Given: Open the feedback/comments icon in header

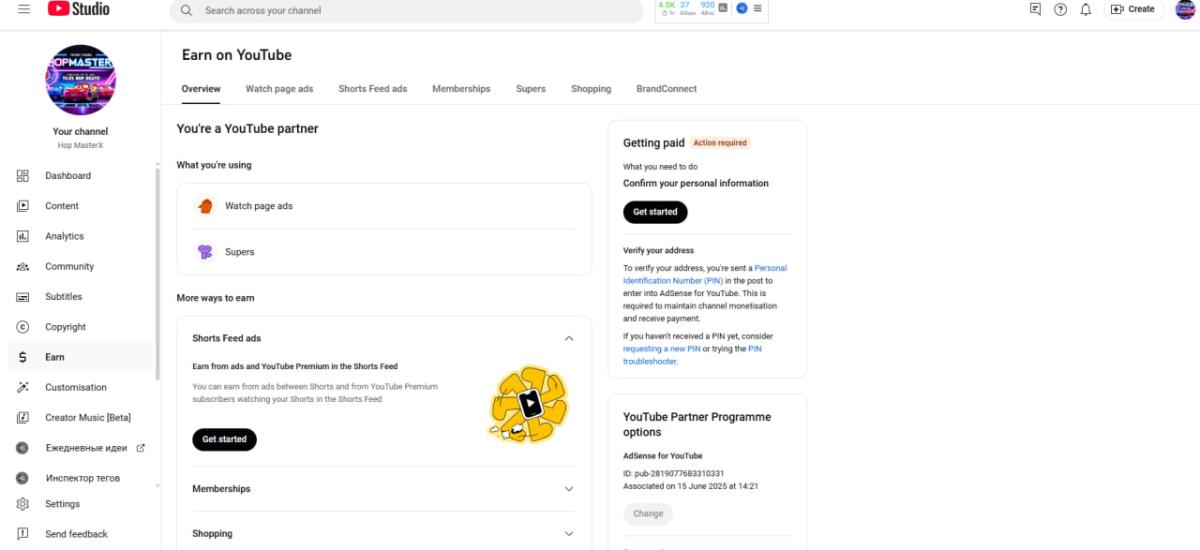Looking at the screenshot, I should (x=1035, y=9).
